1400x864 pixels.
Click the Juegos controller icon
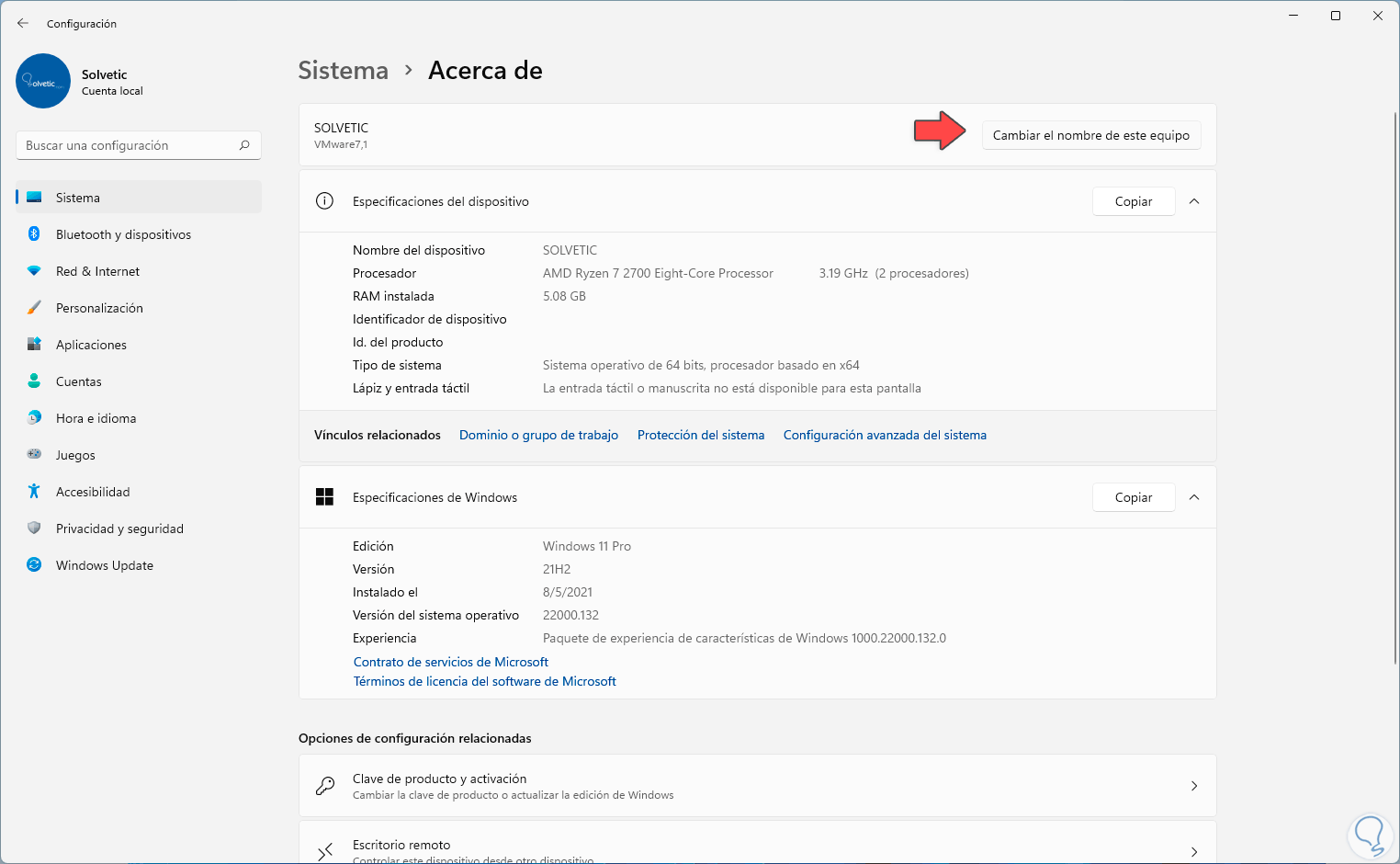click(34, 454)
